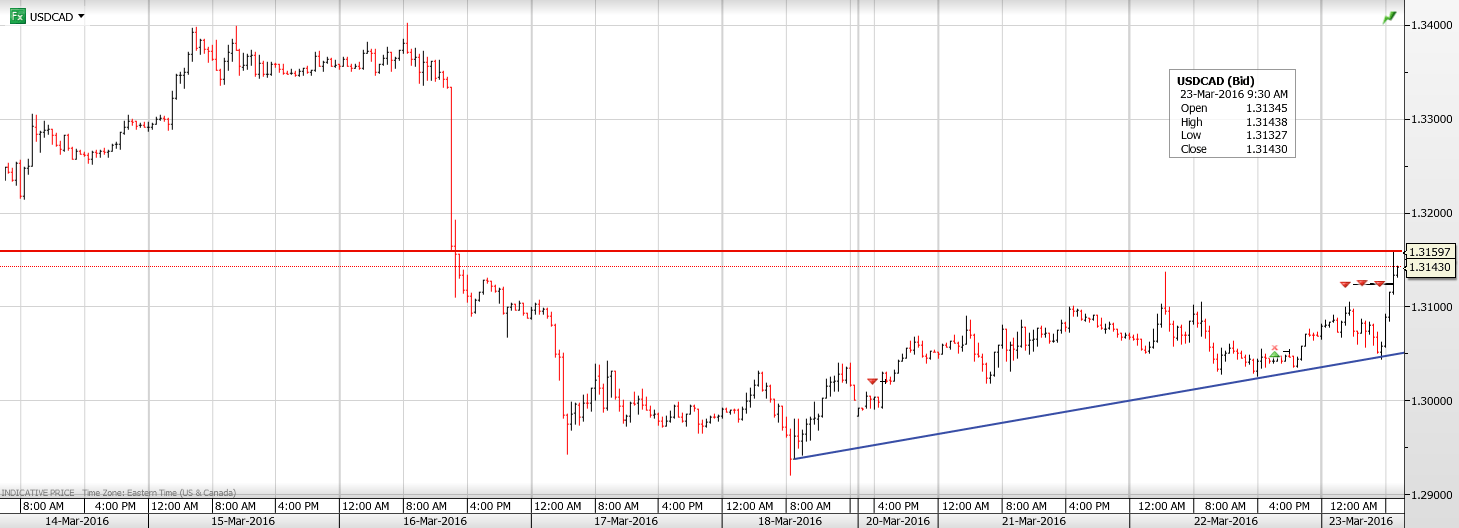Click the USDCAD symbol name text

tap(52, 17)
